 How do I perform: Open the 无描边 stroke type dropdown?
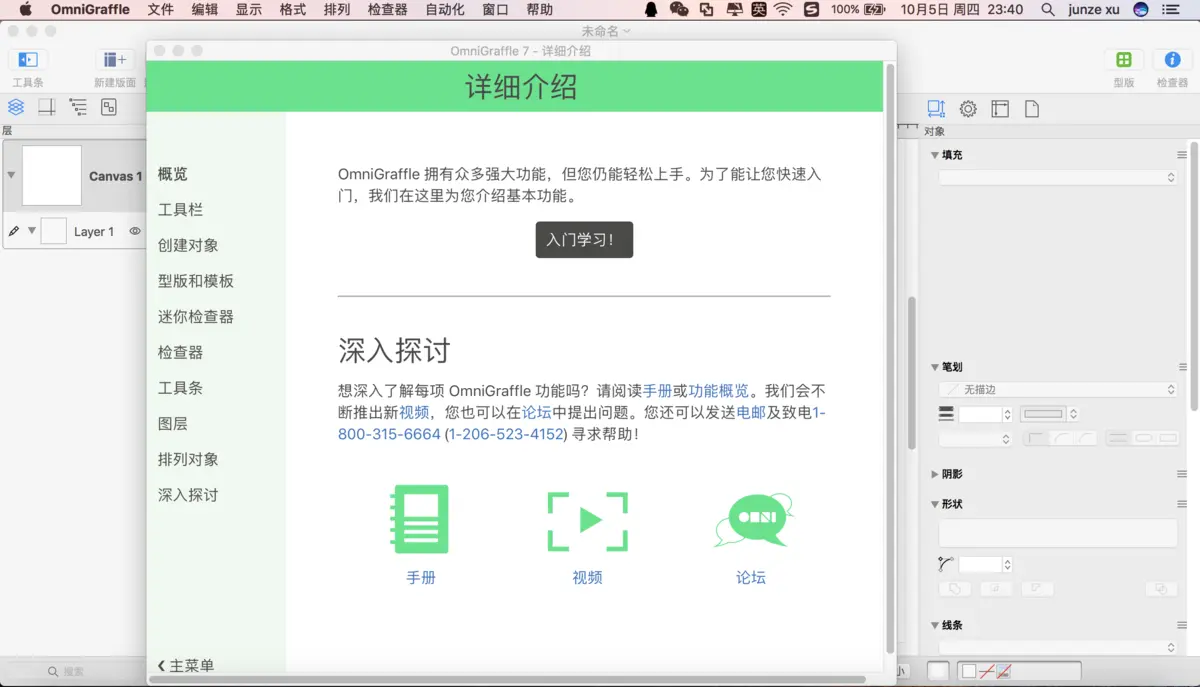tap(1058, 389)
